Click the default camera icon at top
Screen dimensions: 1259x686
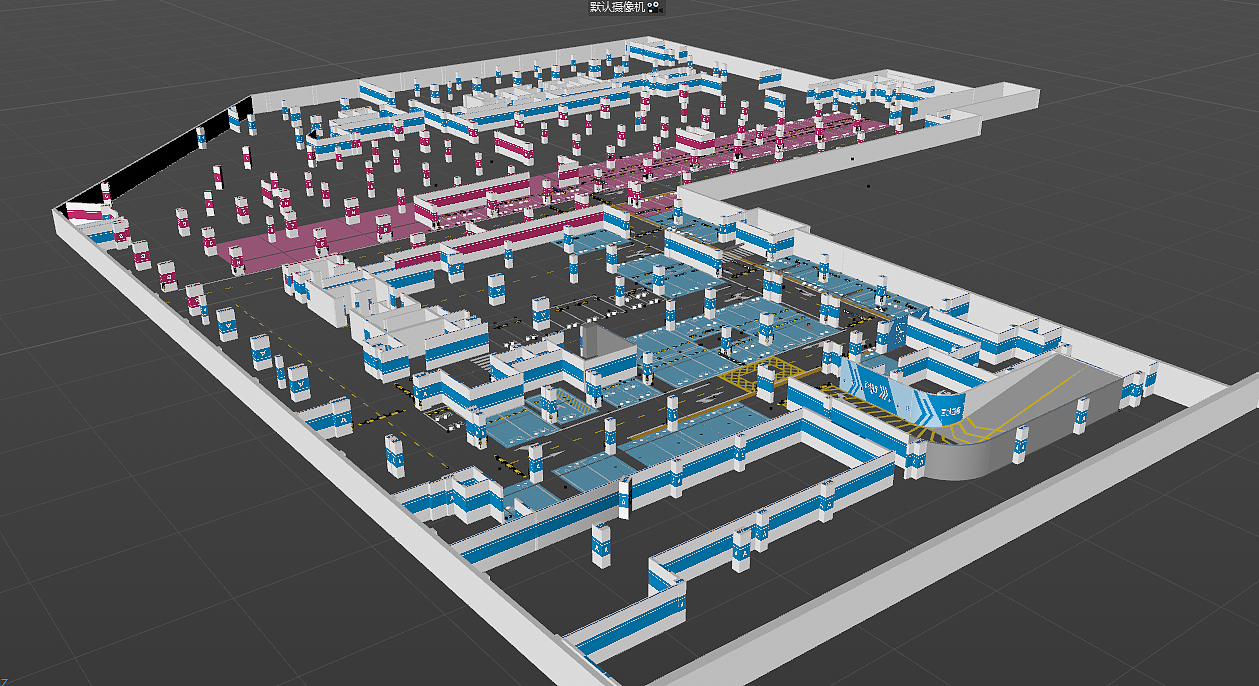tap(655, 6)
